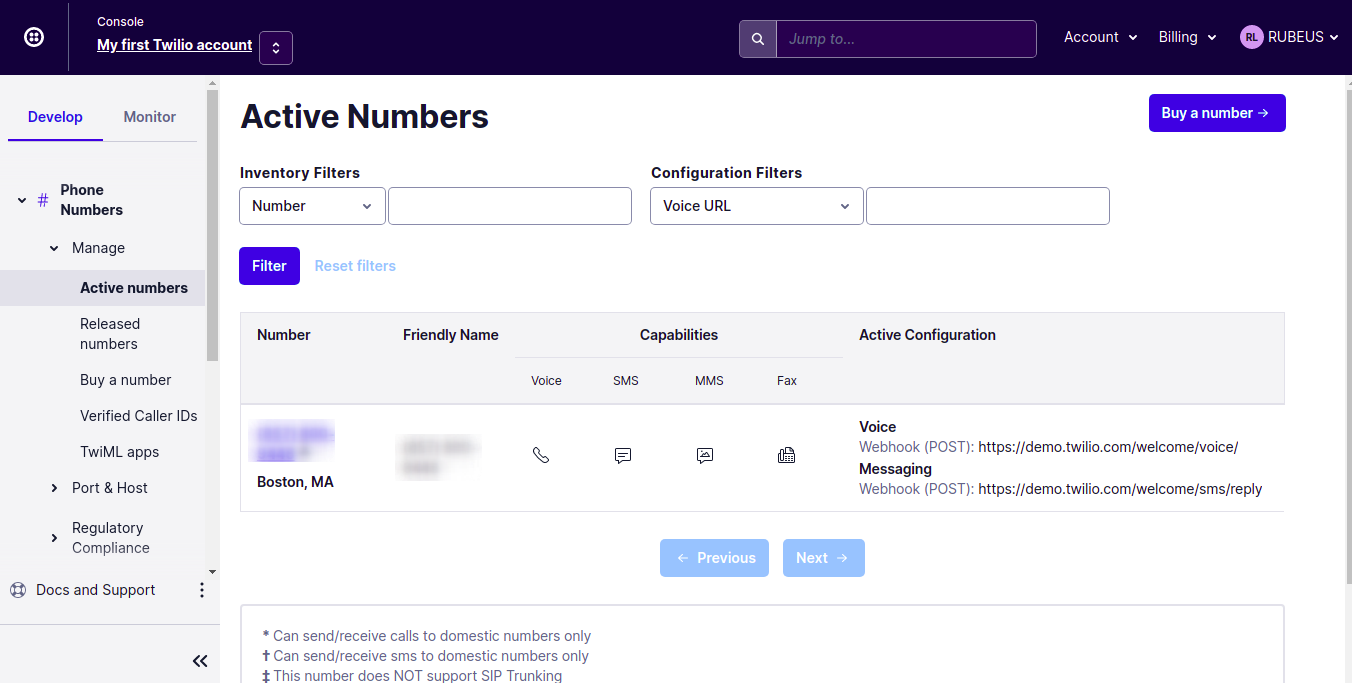Viewport: 1352px width, 683px height.
Task: Click the Filter button
Action: pyautogui.click(x=269, y=266)
